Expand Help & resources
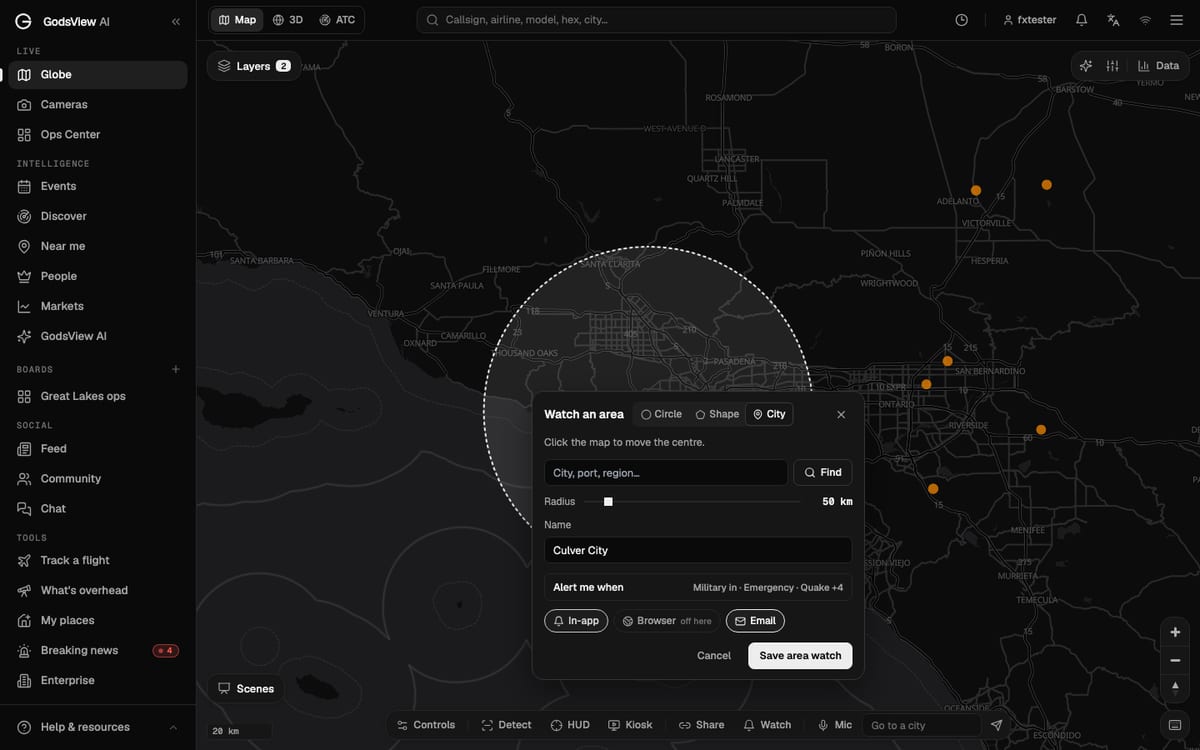The height and width of the screenshot is (750, 1200). [98, 727]
